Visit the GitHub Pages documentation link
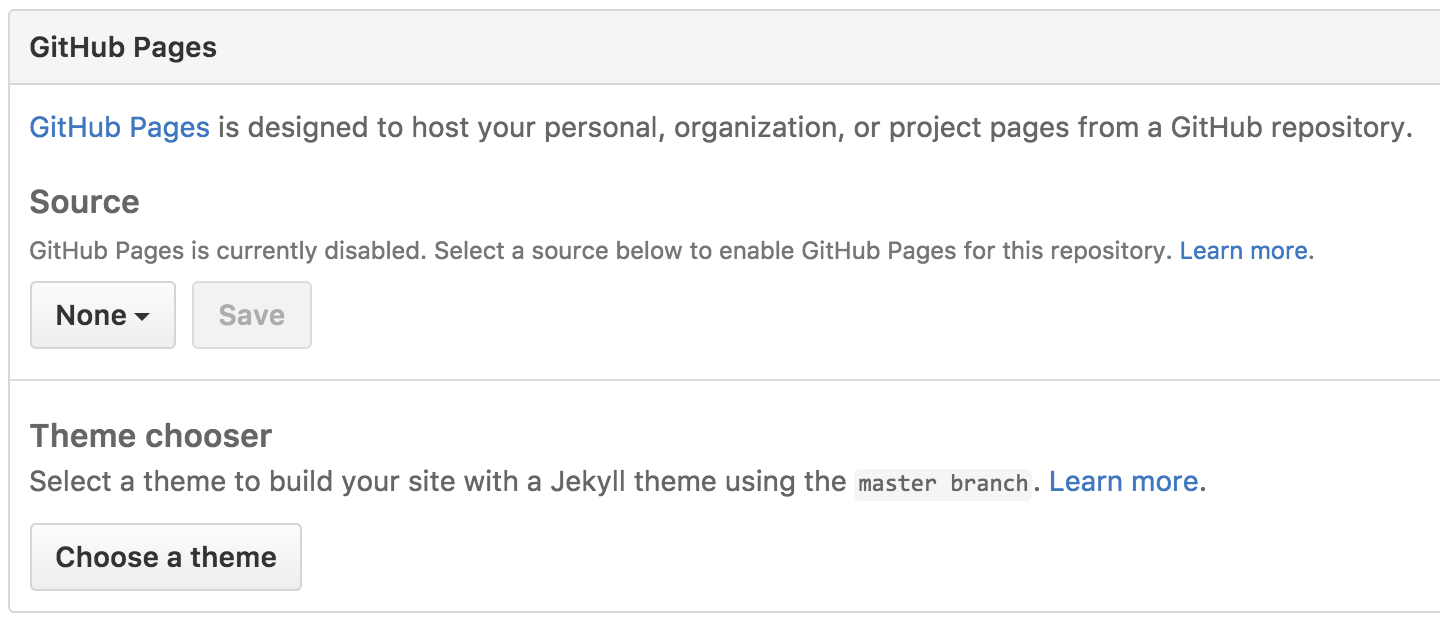Screen dimensions: 1440x620 click(118, 127)
